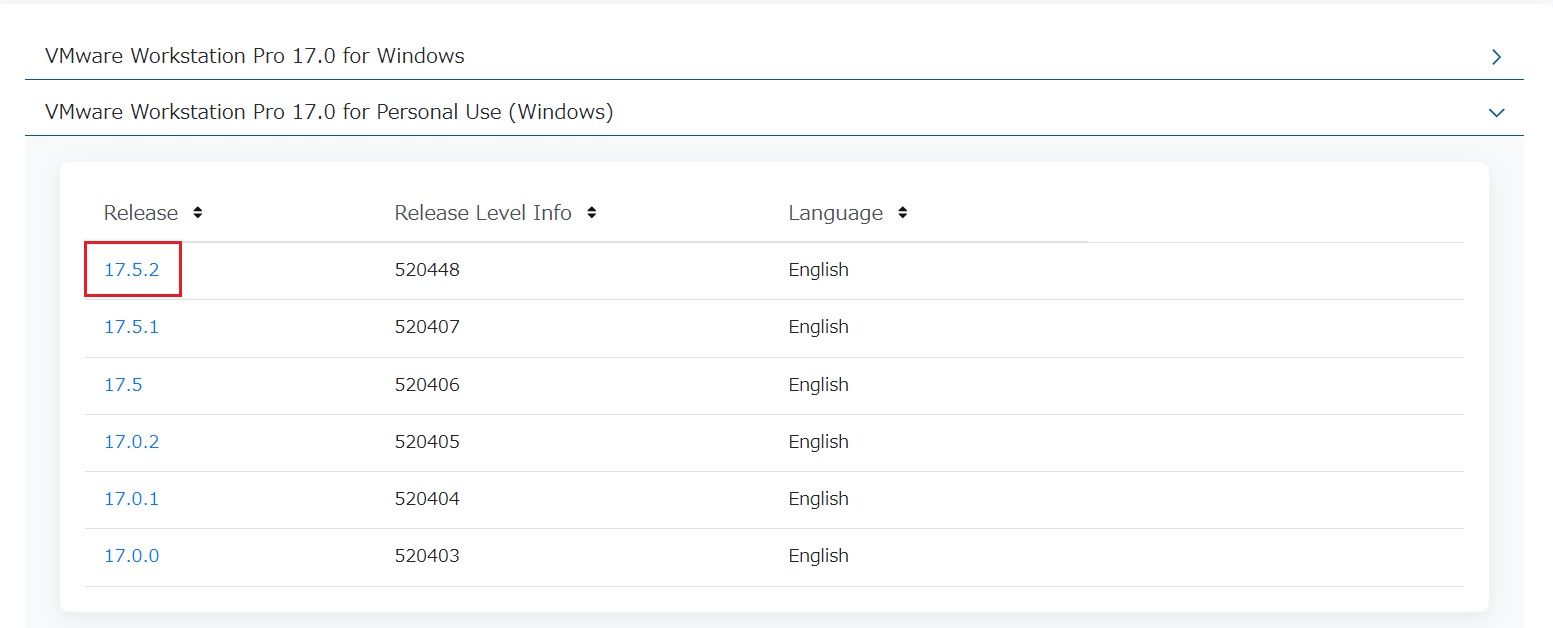Image resolution: width=1553 pixels, height=628 pixels.
Task: Expand the Workstation Pro 17.0 for Windows chevron
Action: (x=1496, y=57)
